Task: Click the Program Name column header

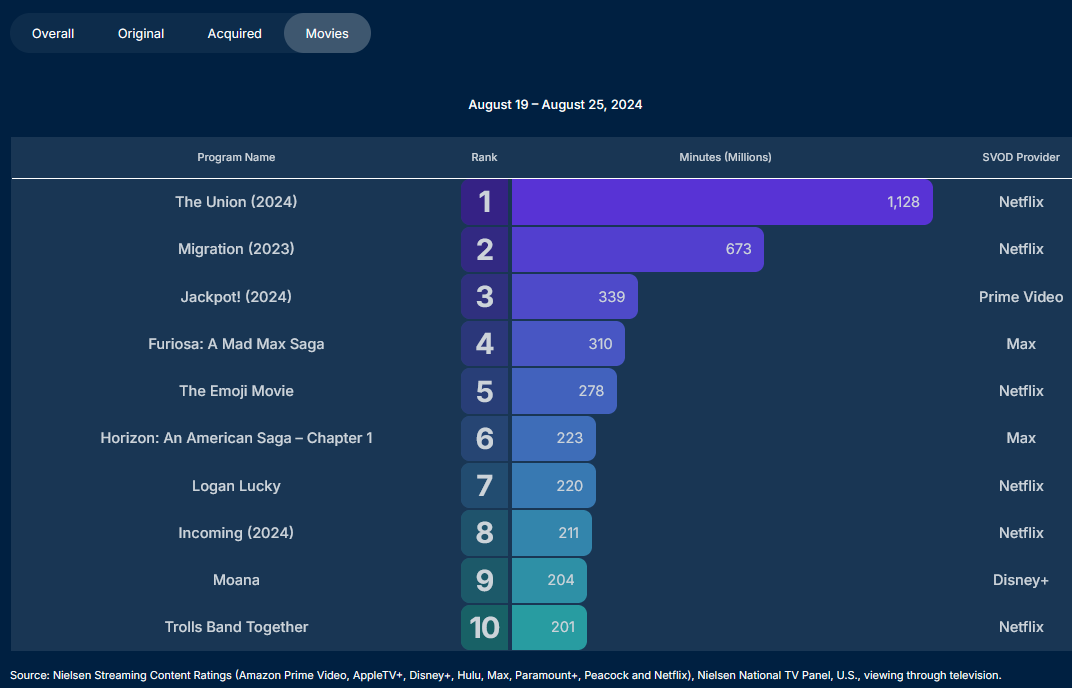Action: pos(236,157)
